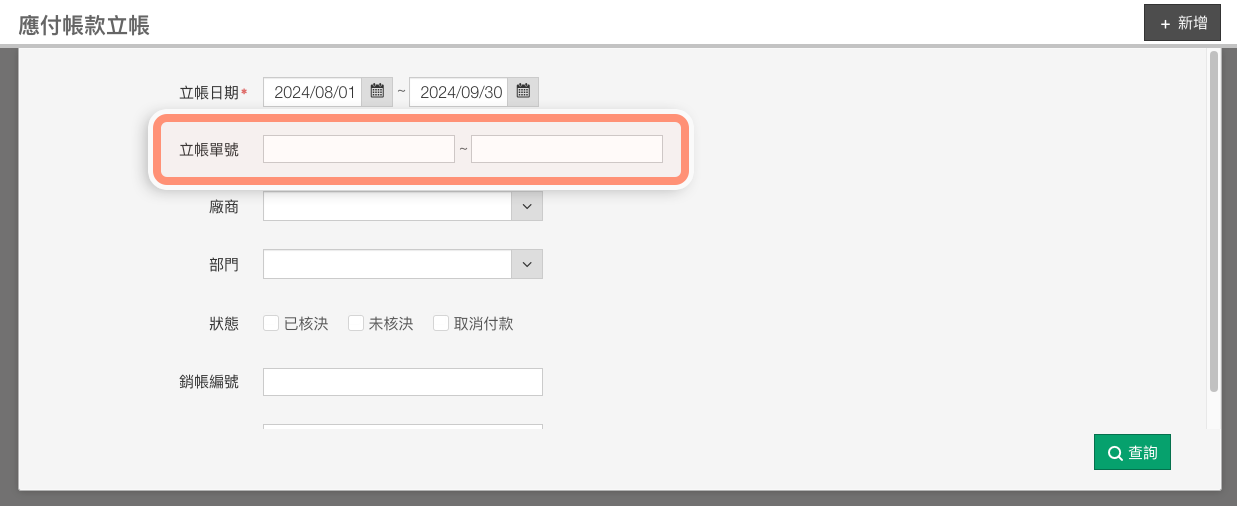Check the 已核決 status checkbox
This screenshot has width=1237, height=506.
(x=270, y=323)
